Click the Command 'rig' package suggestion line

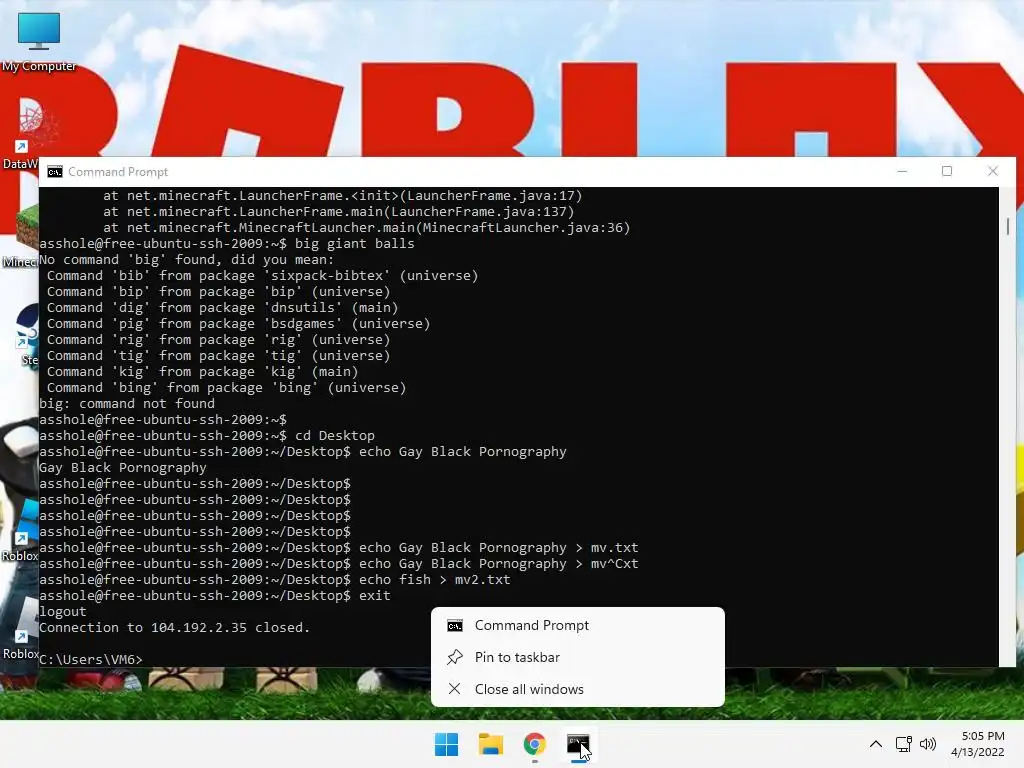(218, 340)
